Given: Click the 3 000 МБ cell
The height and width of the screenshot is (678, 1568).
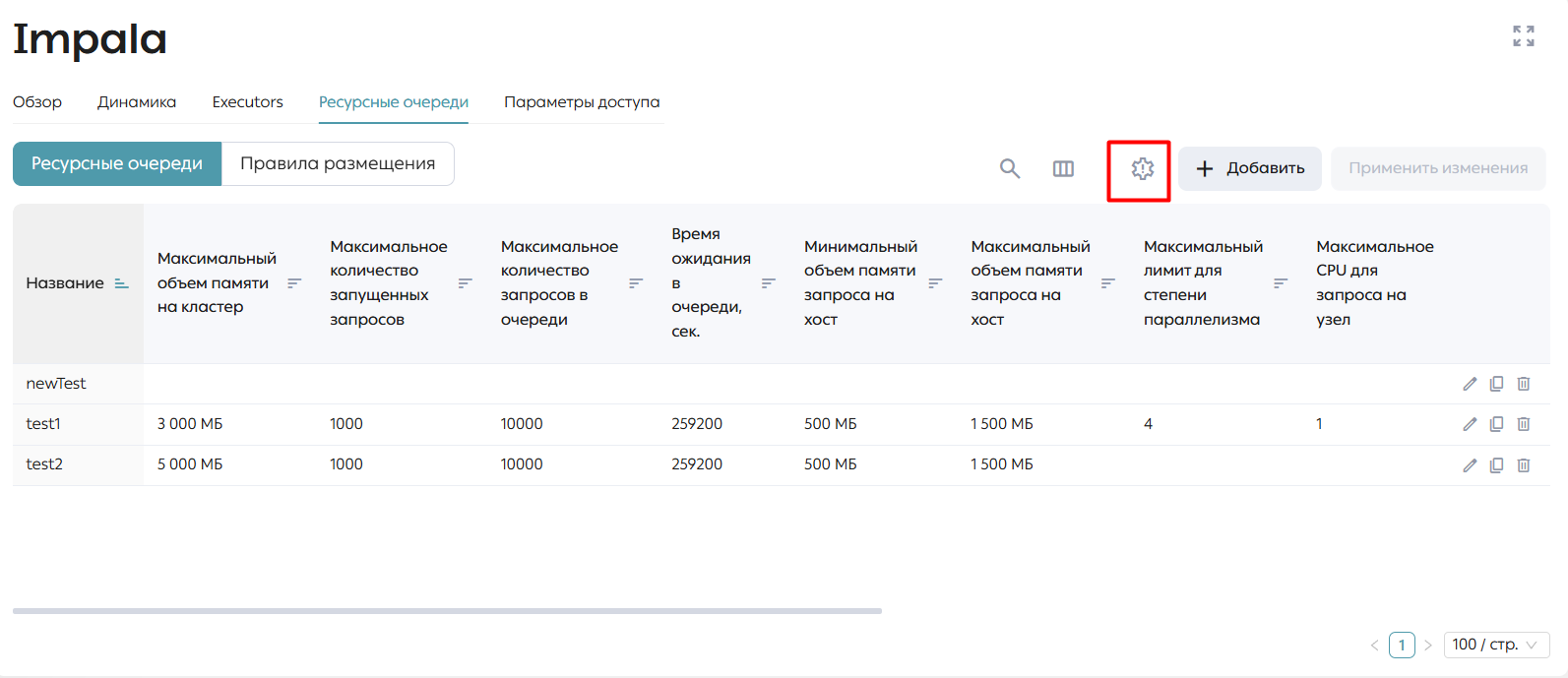Looking at the screenshot, I should (x=190, y=424).
